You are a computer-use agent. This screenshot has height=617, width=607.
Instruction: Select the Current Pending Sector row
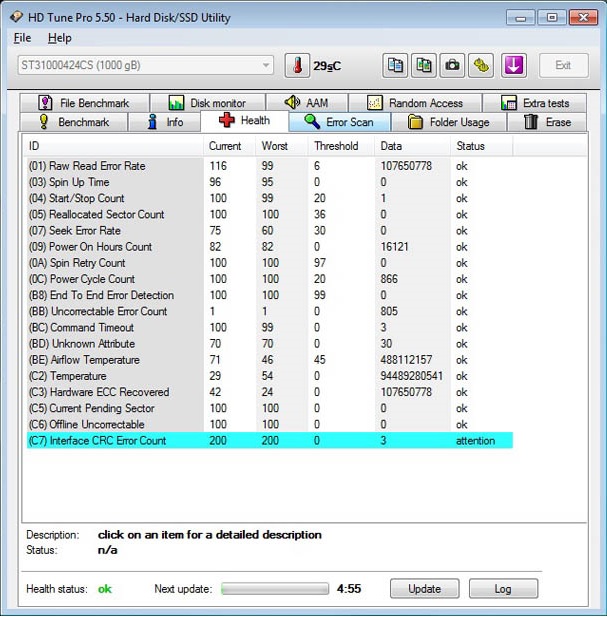[270, 408]
